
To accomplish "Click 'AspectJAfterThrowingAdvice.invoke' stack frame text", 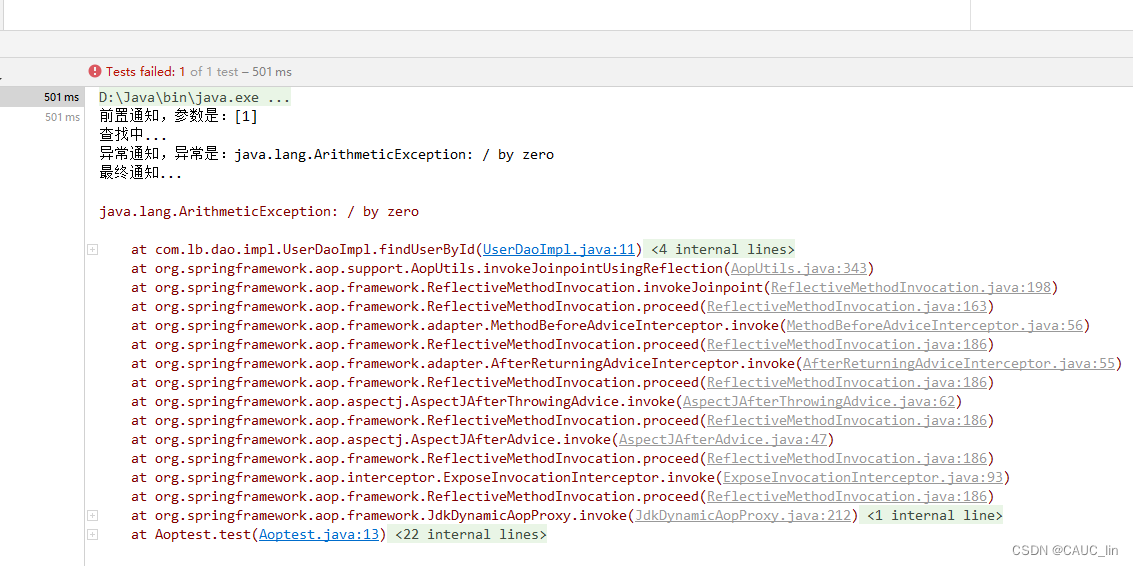I will point(544,401).
